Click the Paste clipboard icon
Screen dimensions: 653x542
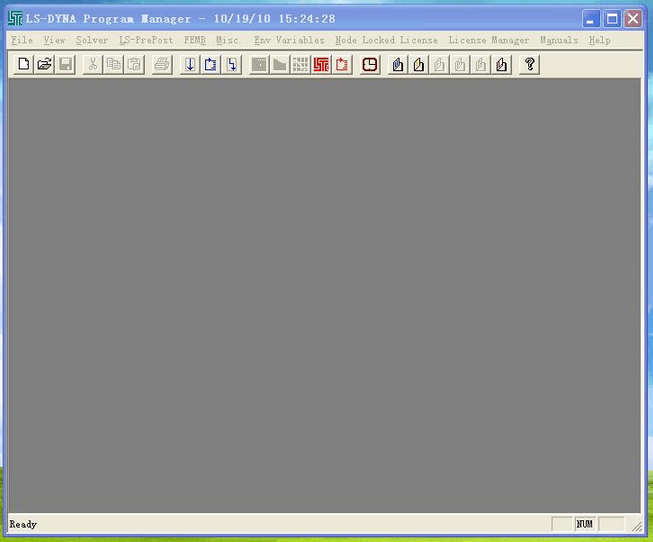coord(134,64)
